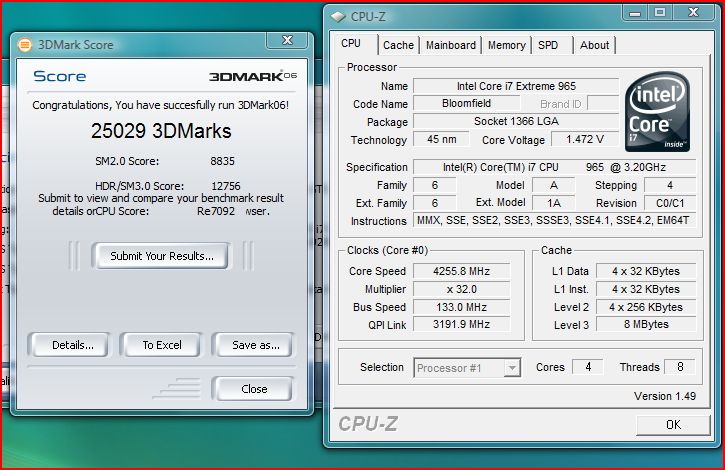Click the Revision value 'C0/C1'
Image resolution: width=725 pixels, height=470 pixels.
tap(670, 203)
